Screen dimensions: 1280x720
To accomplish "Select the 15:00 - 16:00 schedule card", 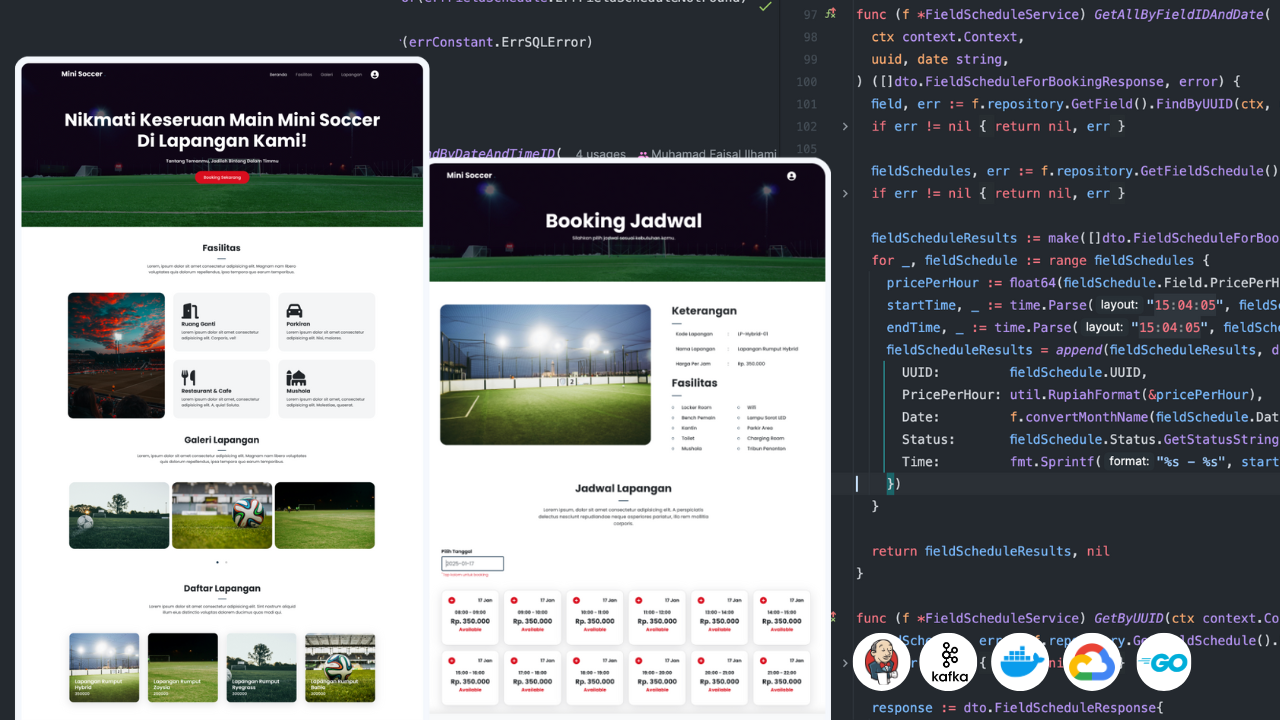I will pos(469,677).
